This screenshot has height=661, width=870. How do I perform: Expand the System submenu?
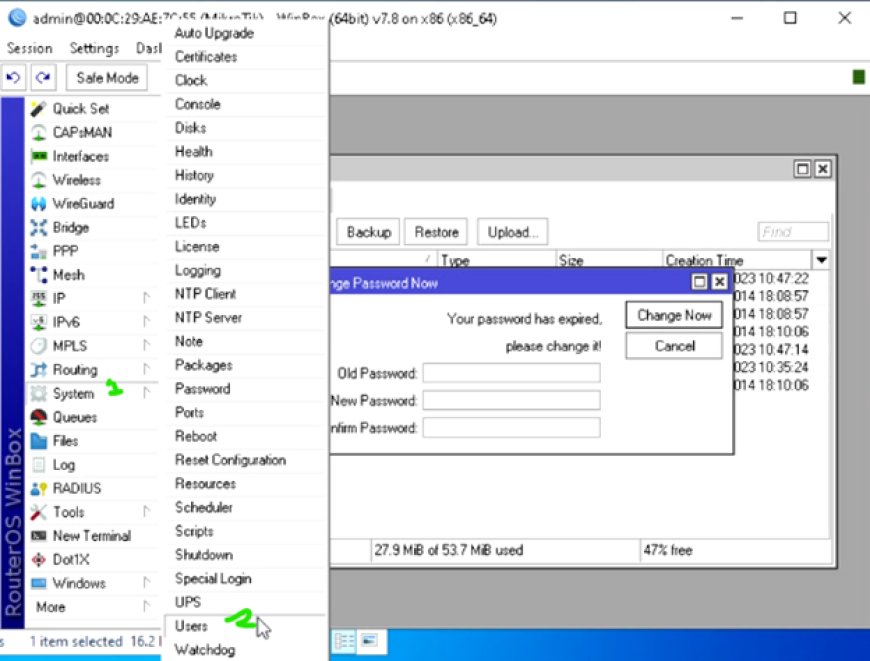click(x=146, y=393)
